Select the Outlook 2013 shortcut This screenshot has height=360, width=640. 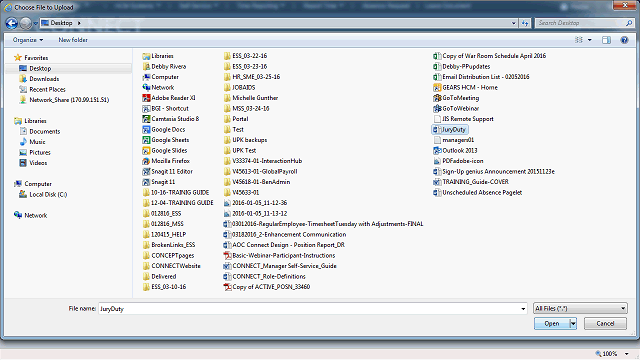455,151
